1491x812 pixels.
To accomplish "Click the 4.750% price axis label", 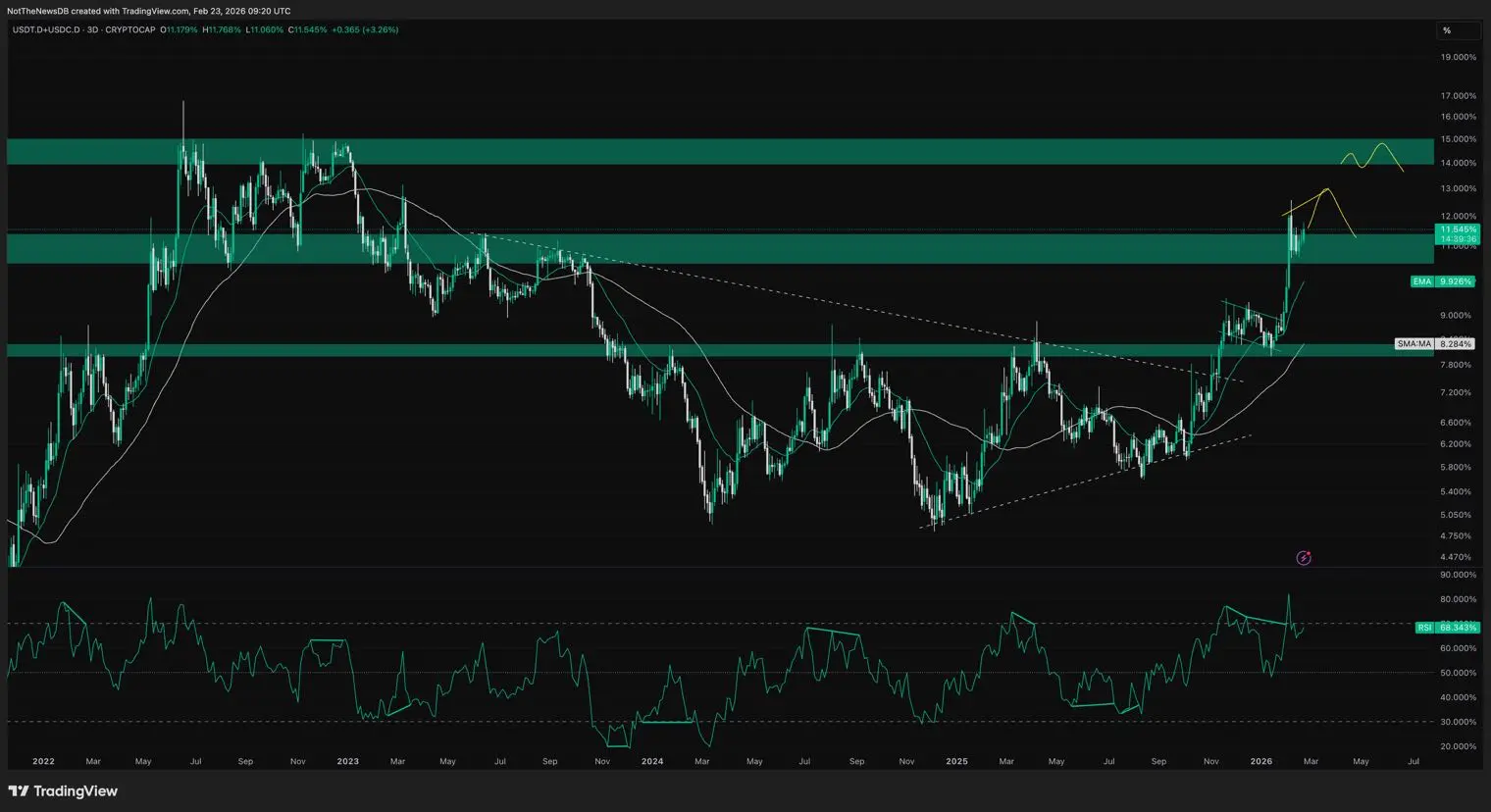I will click(x=1456, y=536).
